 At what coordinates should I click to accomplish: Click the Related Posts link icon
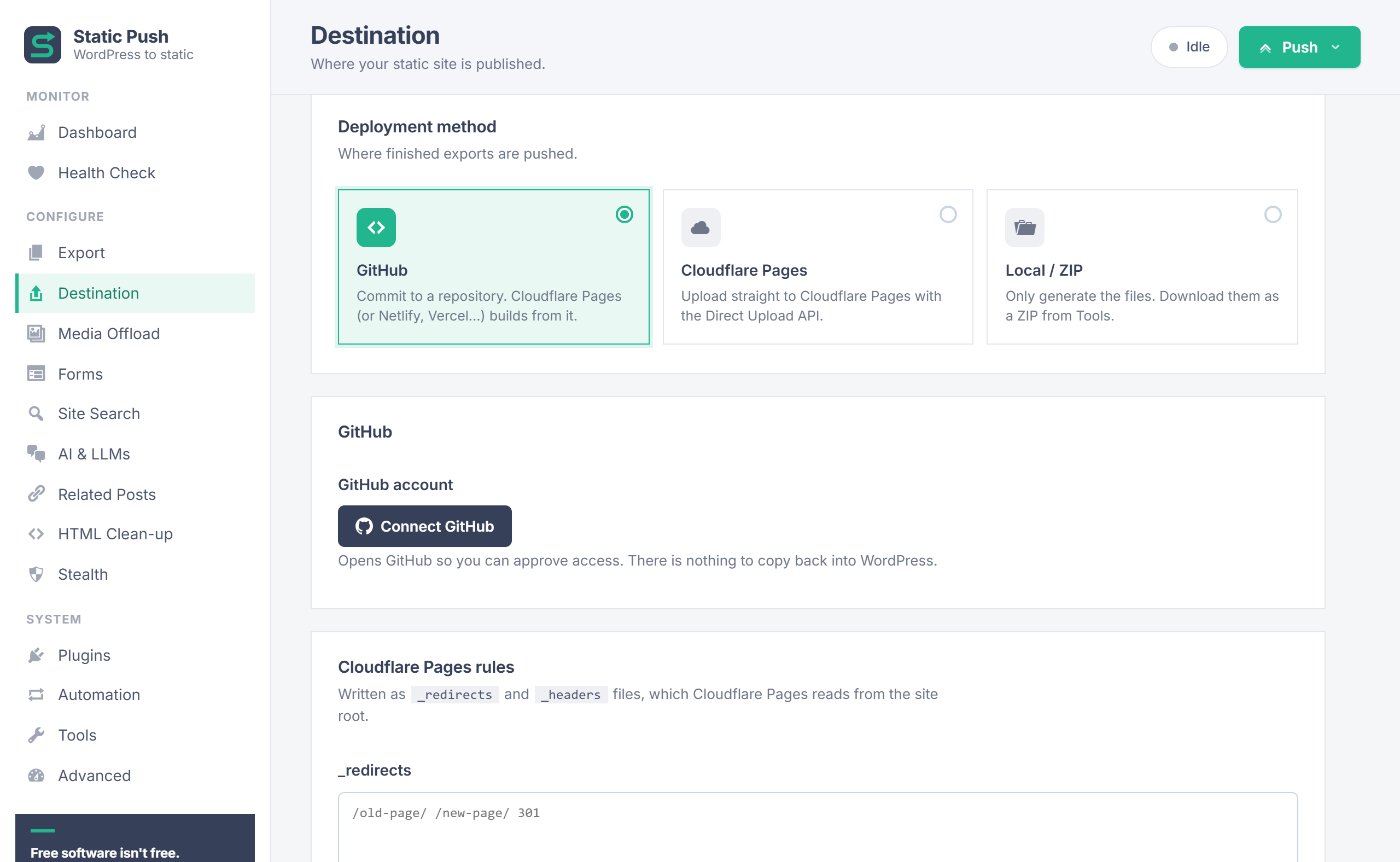point(36,494)
